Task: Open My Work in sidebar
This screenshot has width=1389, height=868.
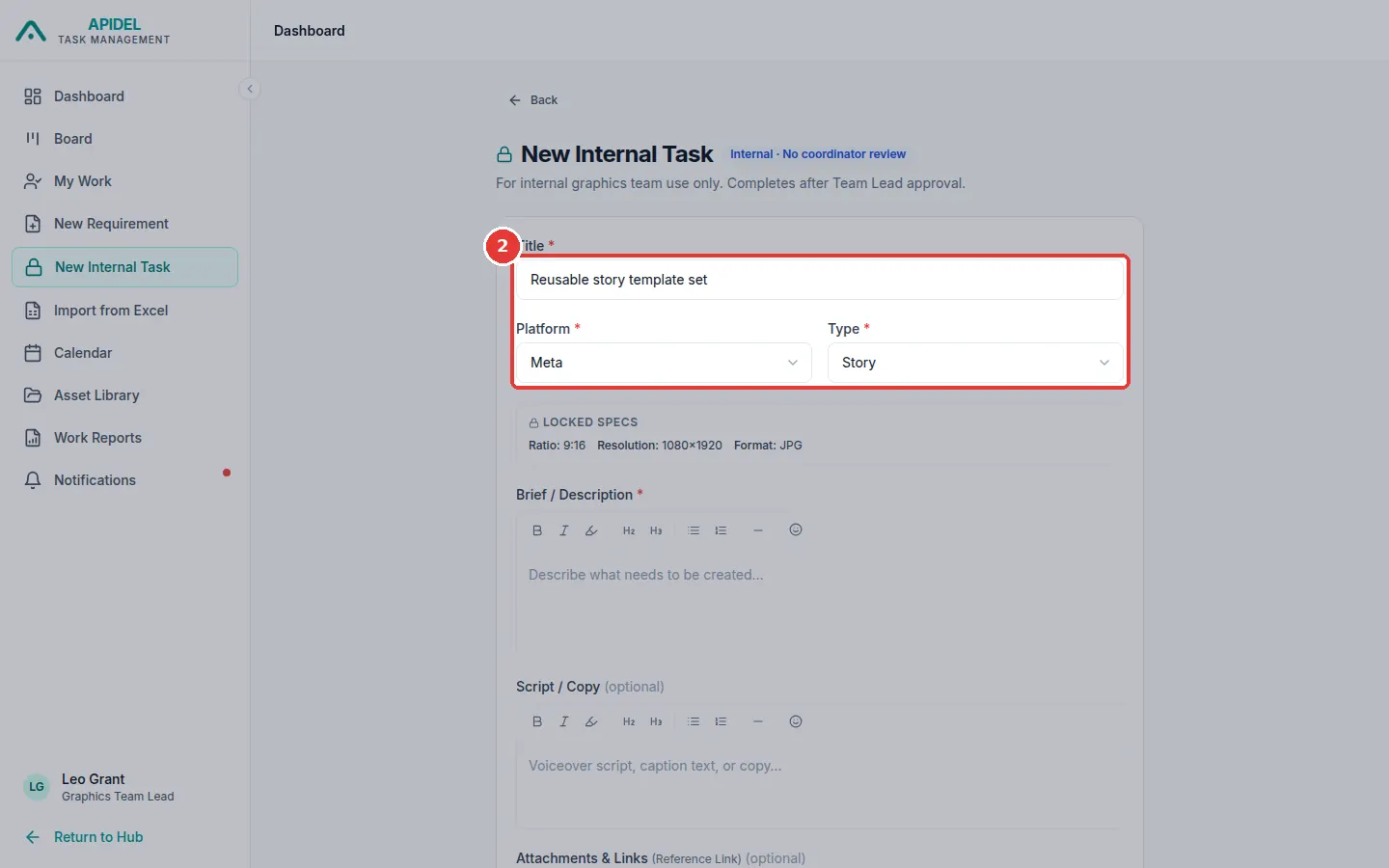Action: 124,181
